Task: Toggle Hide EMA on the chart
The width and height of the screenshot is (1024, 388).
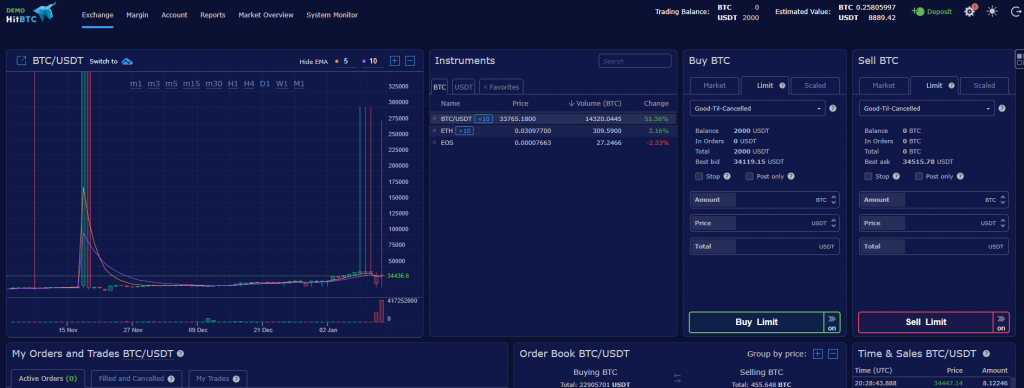Action: (x=313, y=61)
